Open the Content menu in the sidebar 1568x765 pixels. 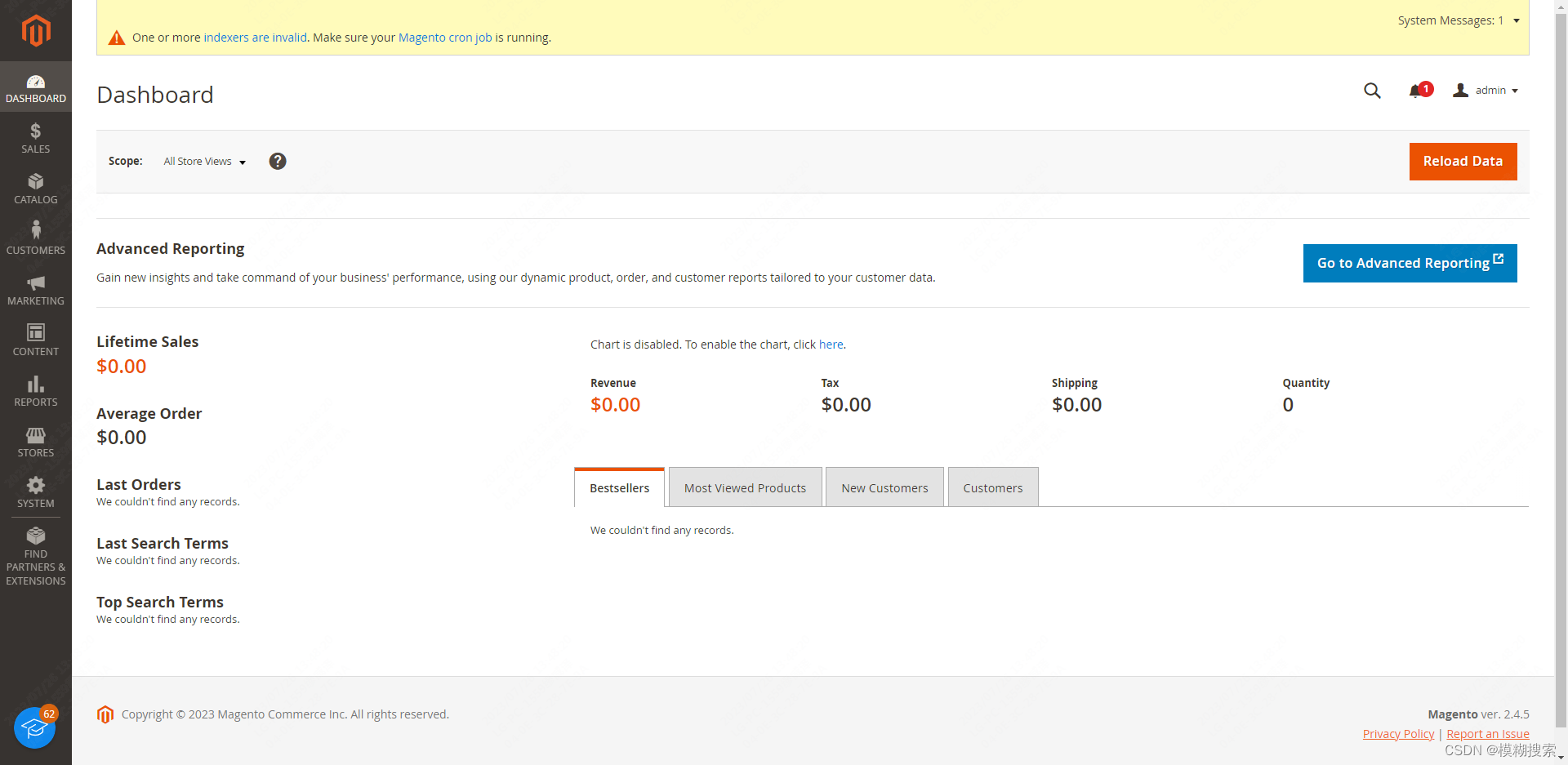(x=36, y=340)
